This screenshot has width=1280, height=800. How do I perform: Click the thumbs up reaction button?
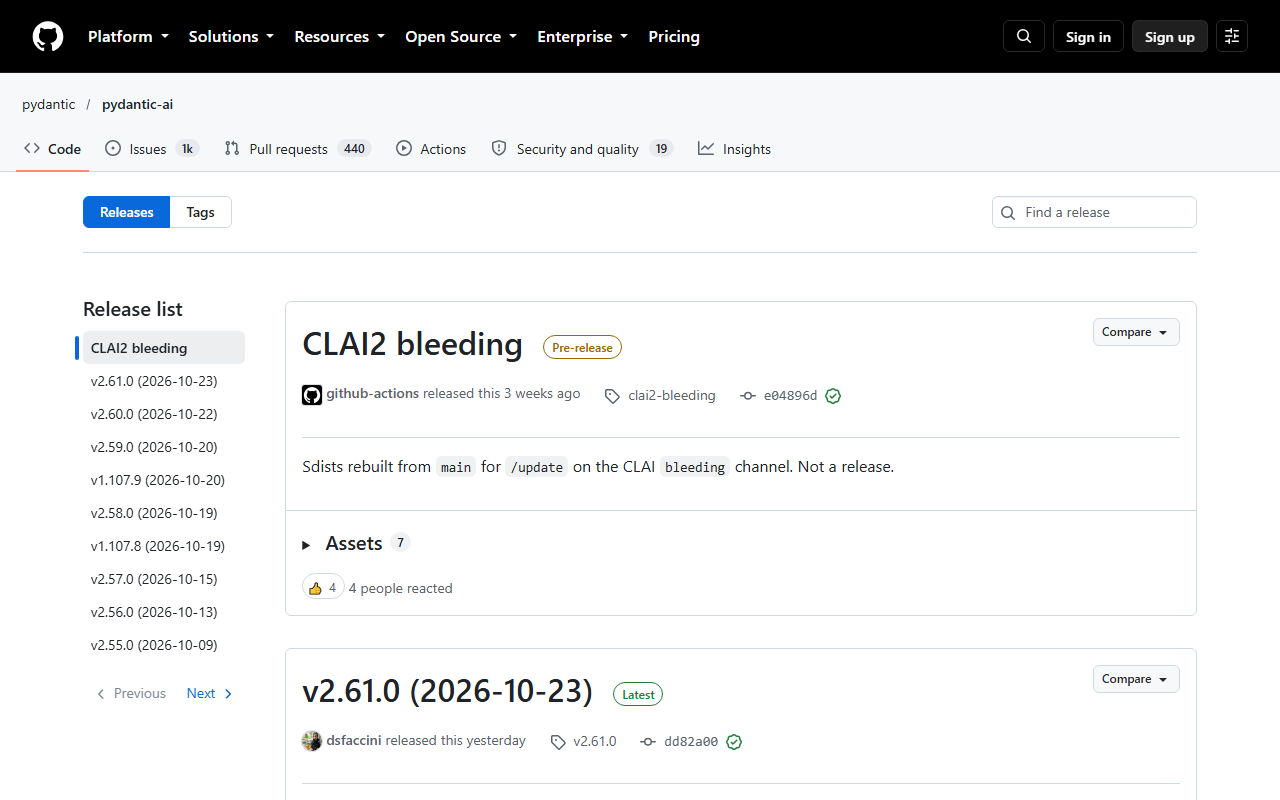click(x=323, y=588)
